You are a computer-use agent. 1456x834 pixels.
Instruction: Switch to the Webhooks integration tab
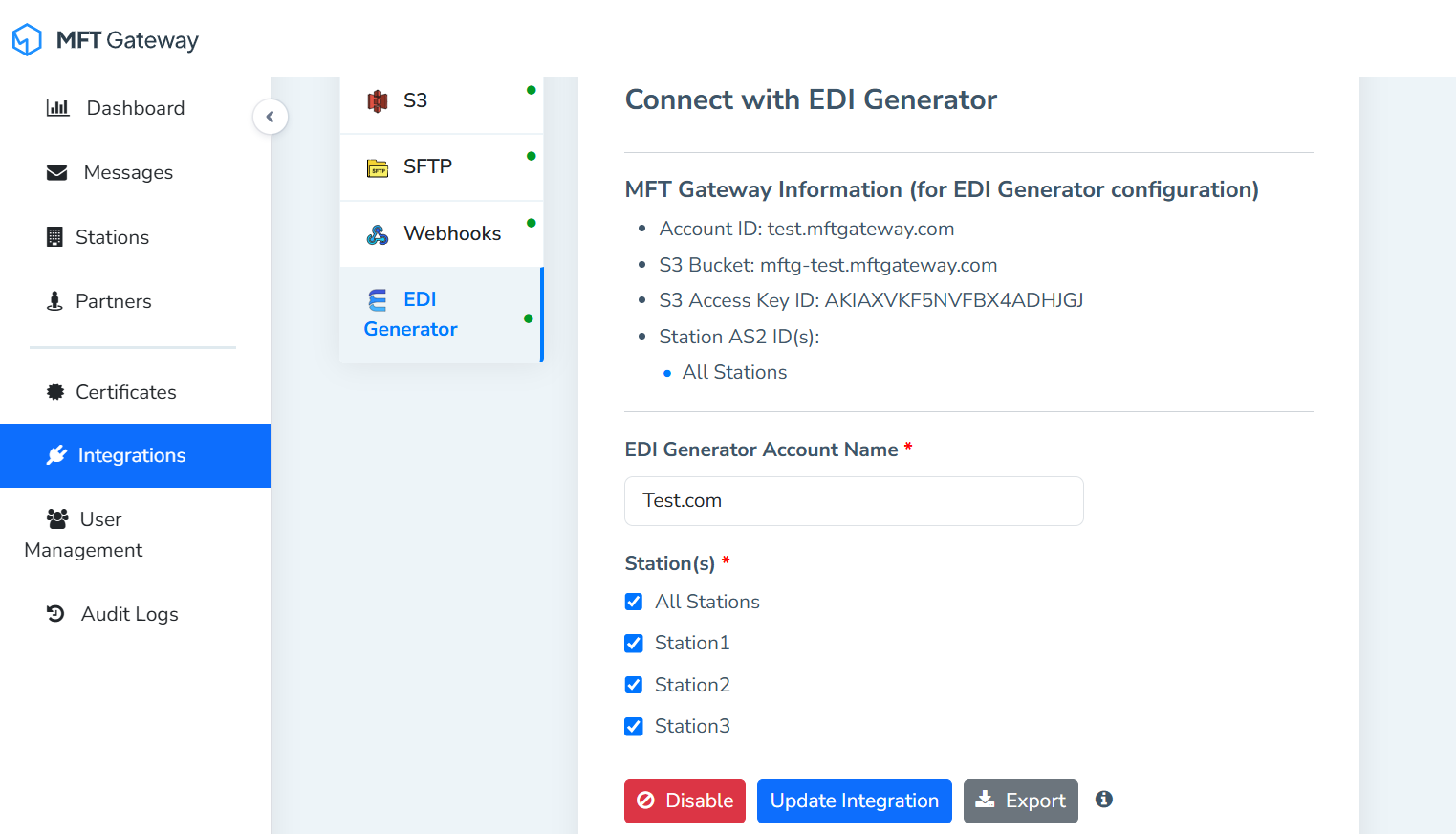442,233
